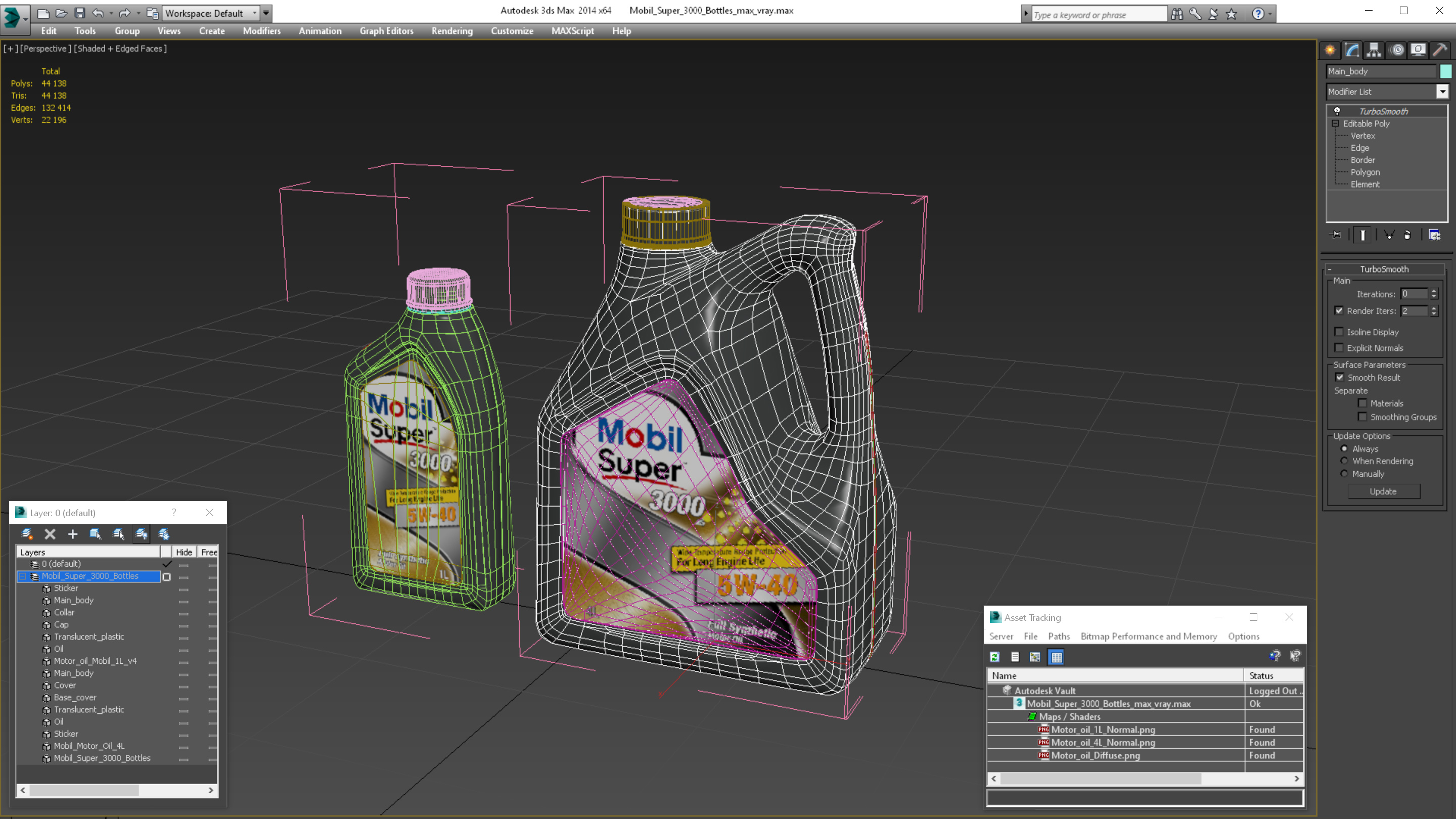Select the When Rendering update option
This screenshot has width=1456, height=819.
1344,461
